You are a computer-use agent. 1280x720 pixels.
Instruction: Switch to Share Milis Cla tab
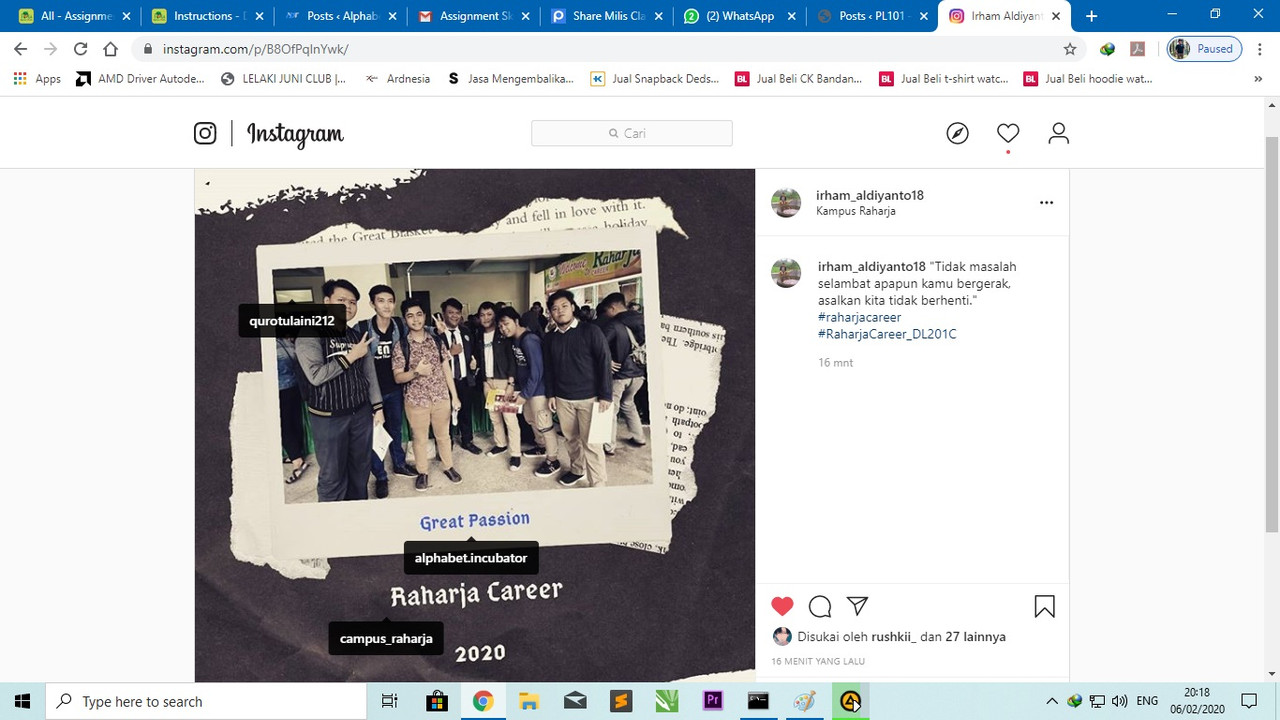[x=606, y=16]
